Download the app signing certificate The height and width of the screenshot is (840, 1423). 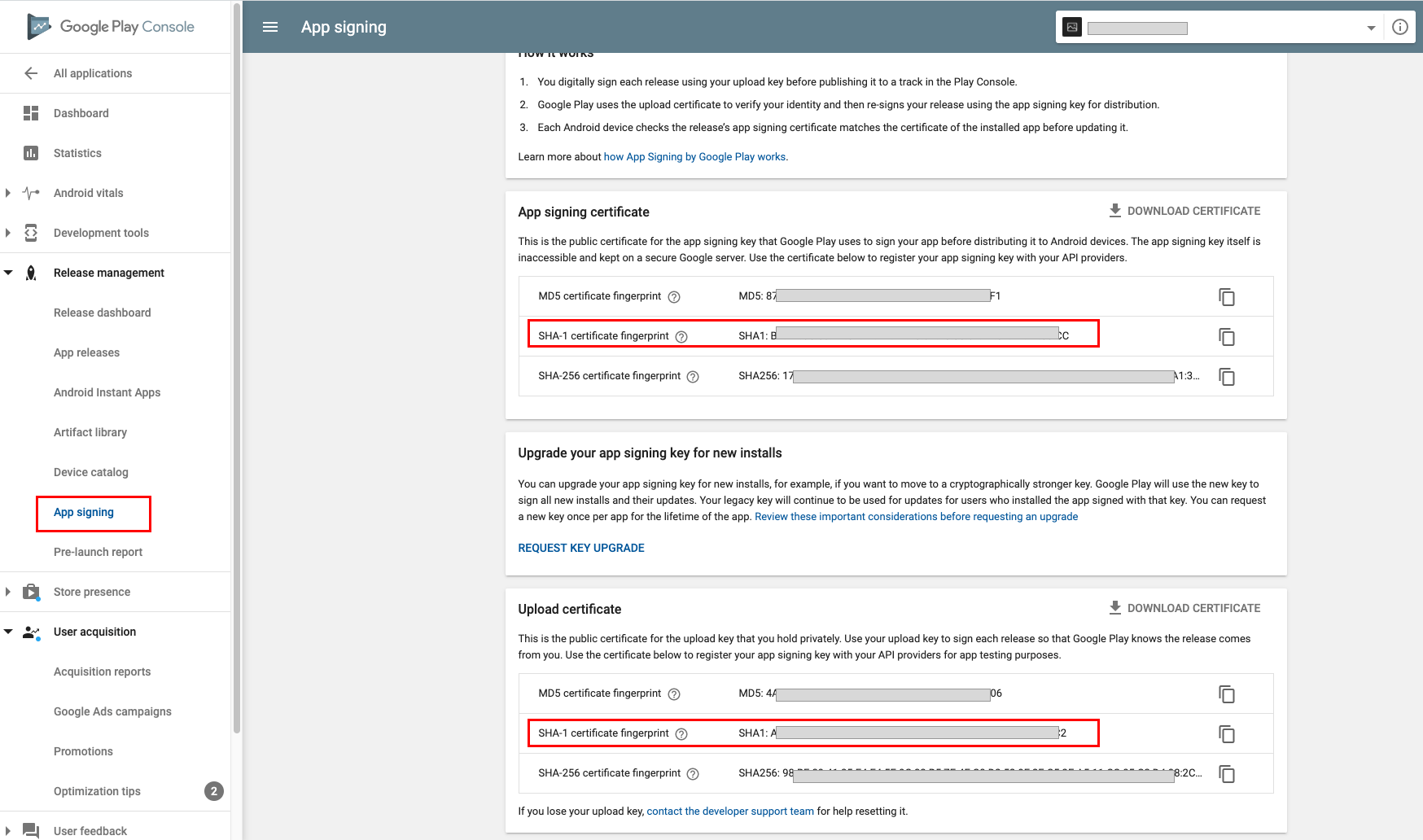pyautogui.click(x=1184, y=211)
